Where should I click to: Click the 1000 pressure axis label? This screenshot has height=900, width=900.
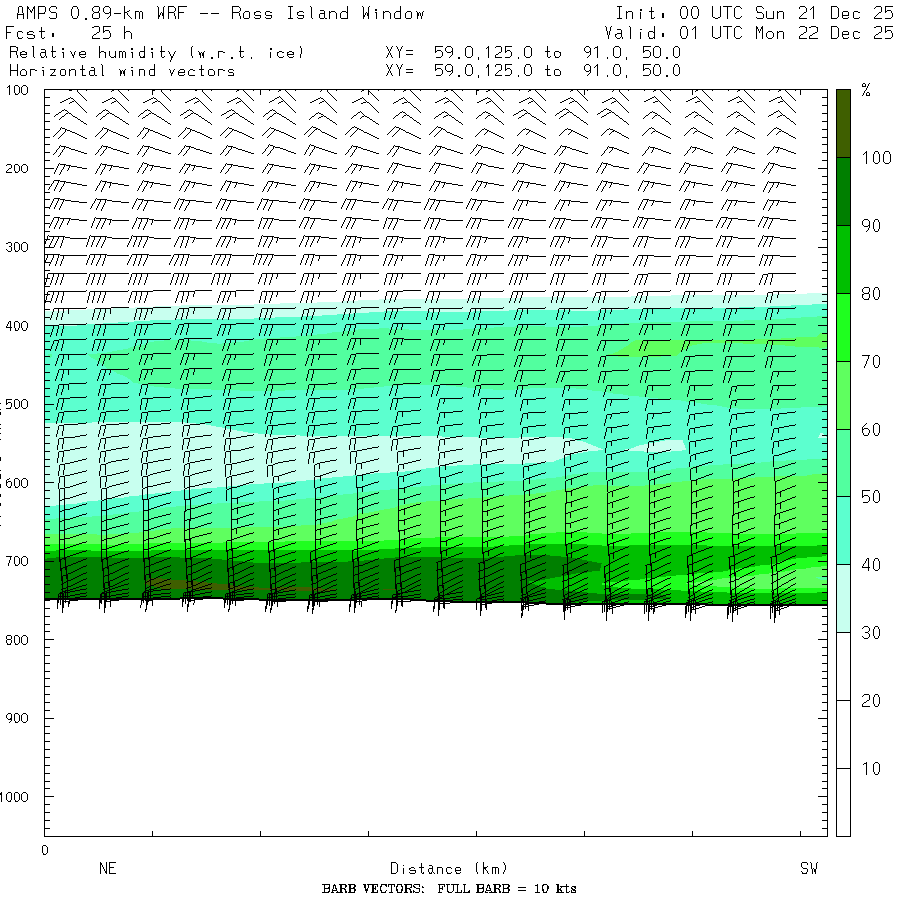(14, 797)
